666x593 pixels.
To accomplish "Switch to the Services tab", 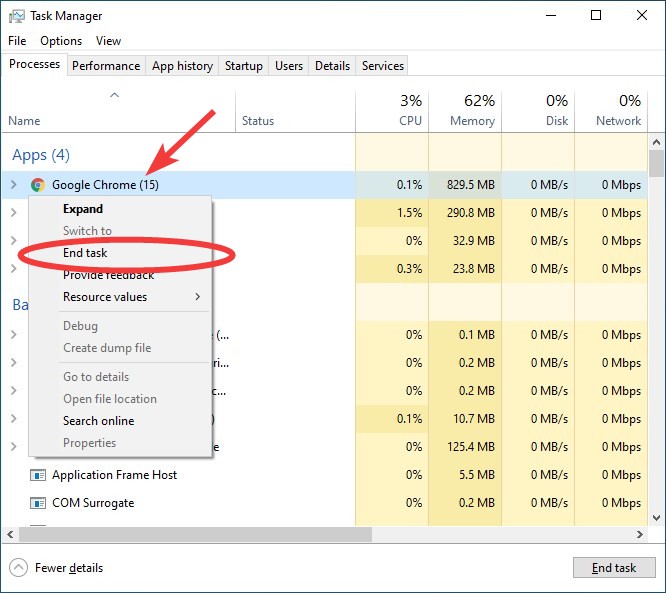I will (382, 66).
